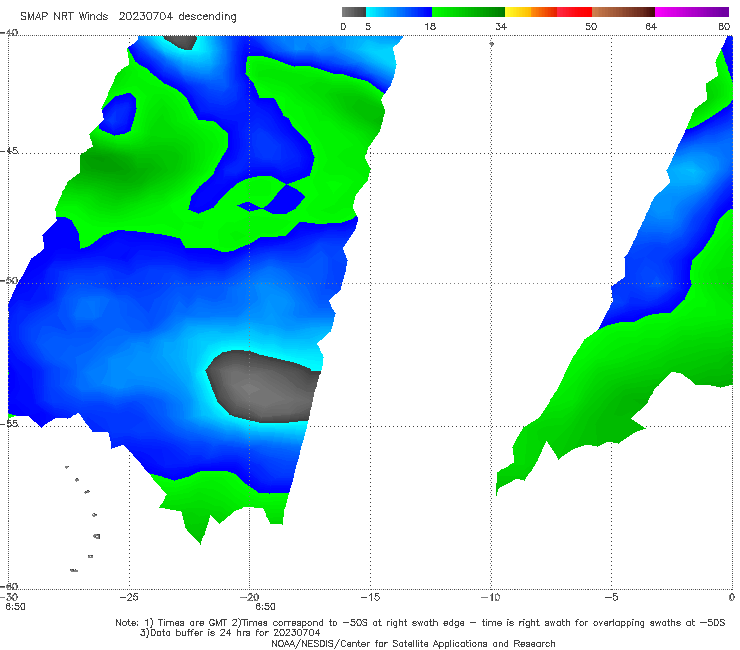Click the latitude axis label '-55'

(x=9, y=424)
